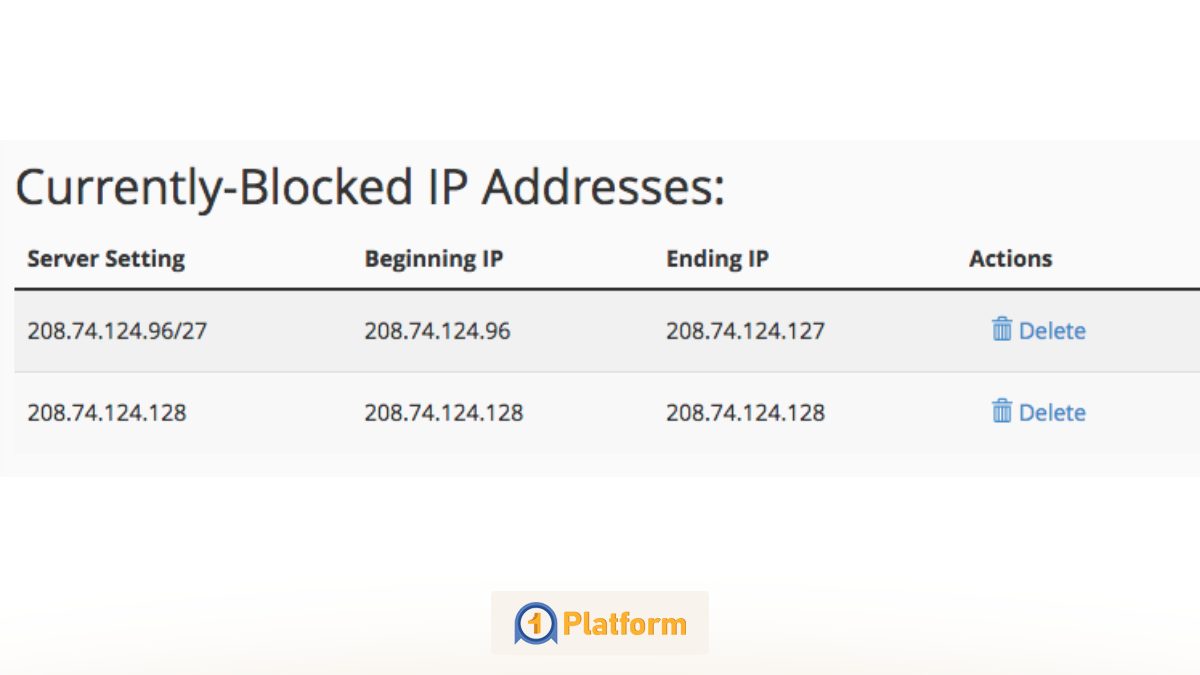Click the trash icon beside the first Delete link
Viewport: 1200px width, 675px height.
pyautogui.click(x=1002, y=330)
